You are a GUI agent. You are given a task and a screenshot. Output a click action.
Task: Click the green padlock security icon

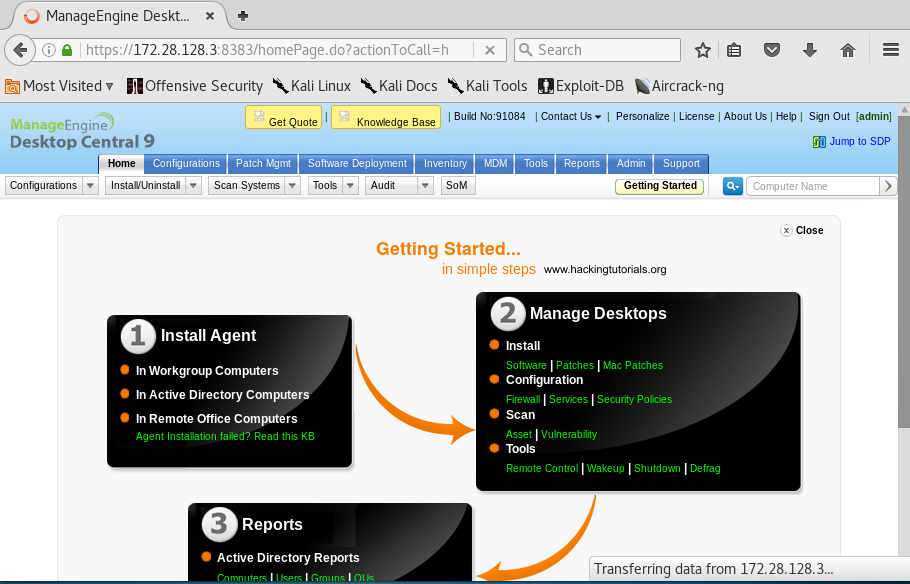point(67,50)
